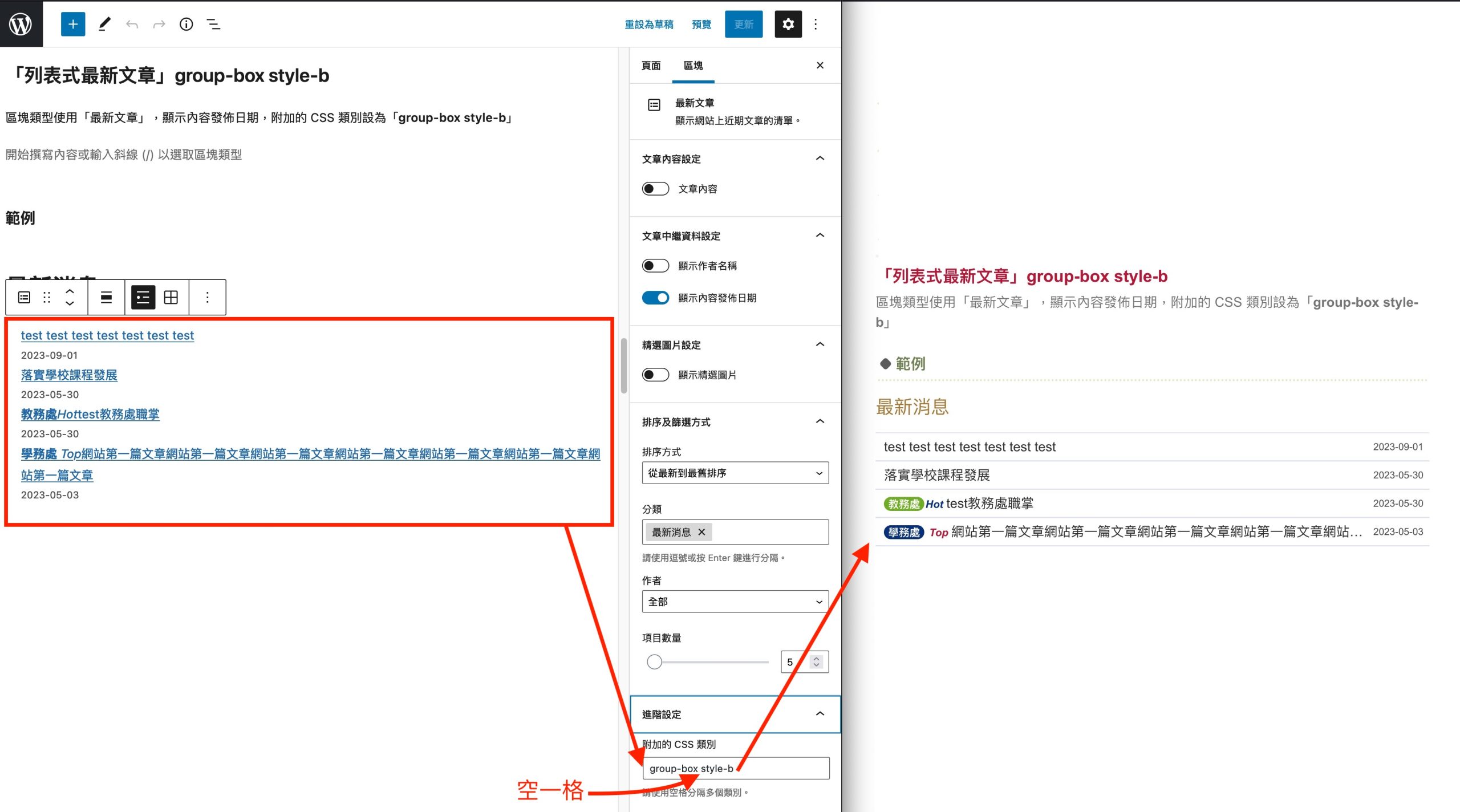Enable the 顯示精選圖片 switch
This screenshot has width=1460, height=812.
pos(655,375)
